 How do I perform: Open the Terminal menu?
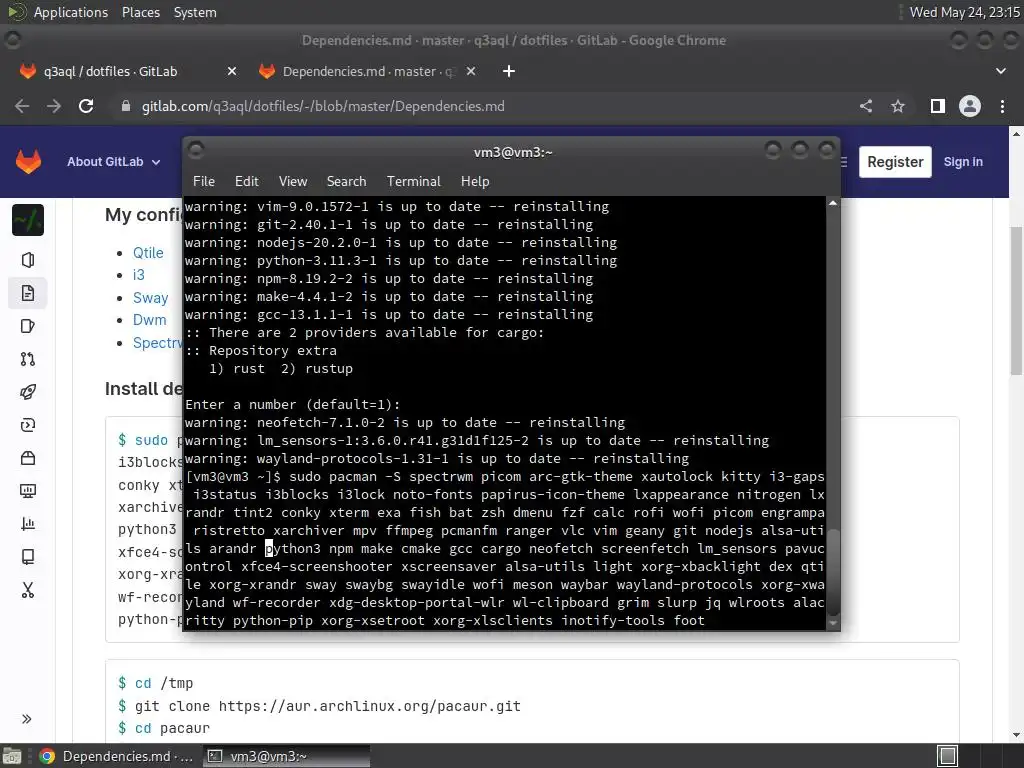click(413, 182)
